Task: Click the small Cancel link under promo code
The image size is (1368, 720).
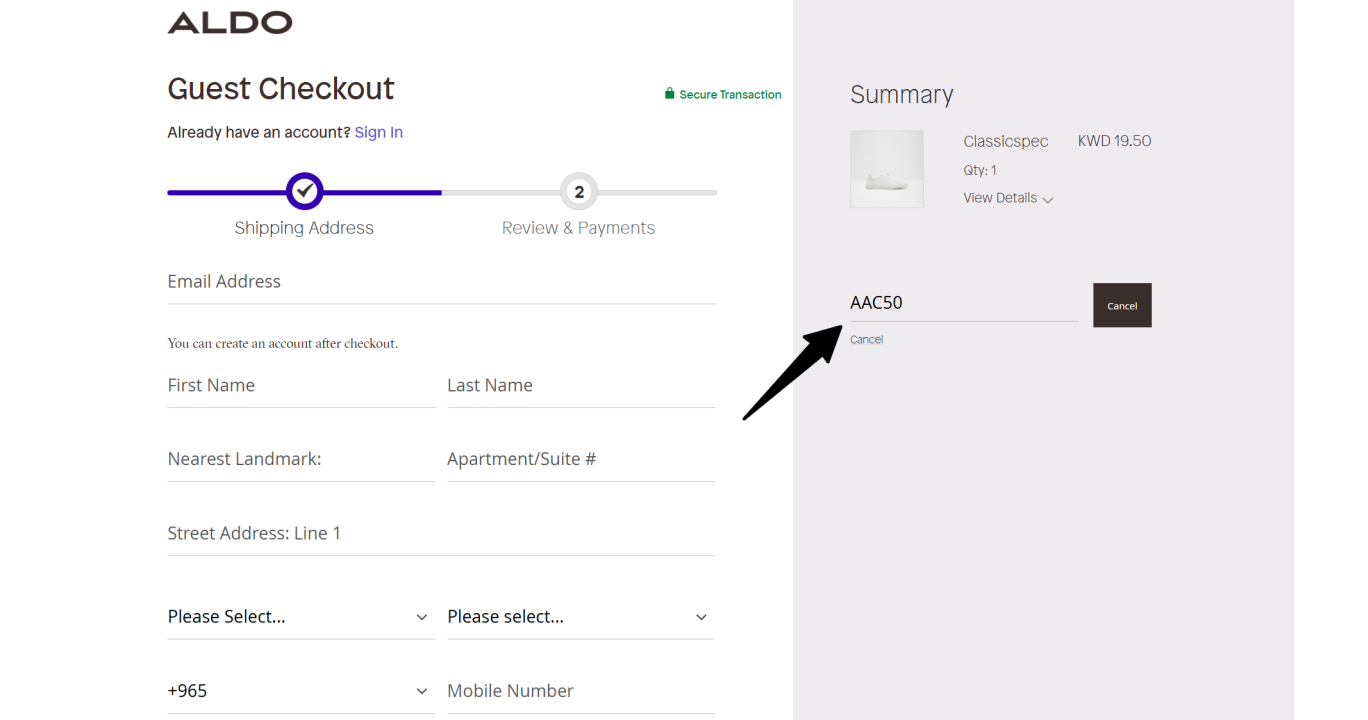Action: (x=866, y=340)
